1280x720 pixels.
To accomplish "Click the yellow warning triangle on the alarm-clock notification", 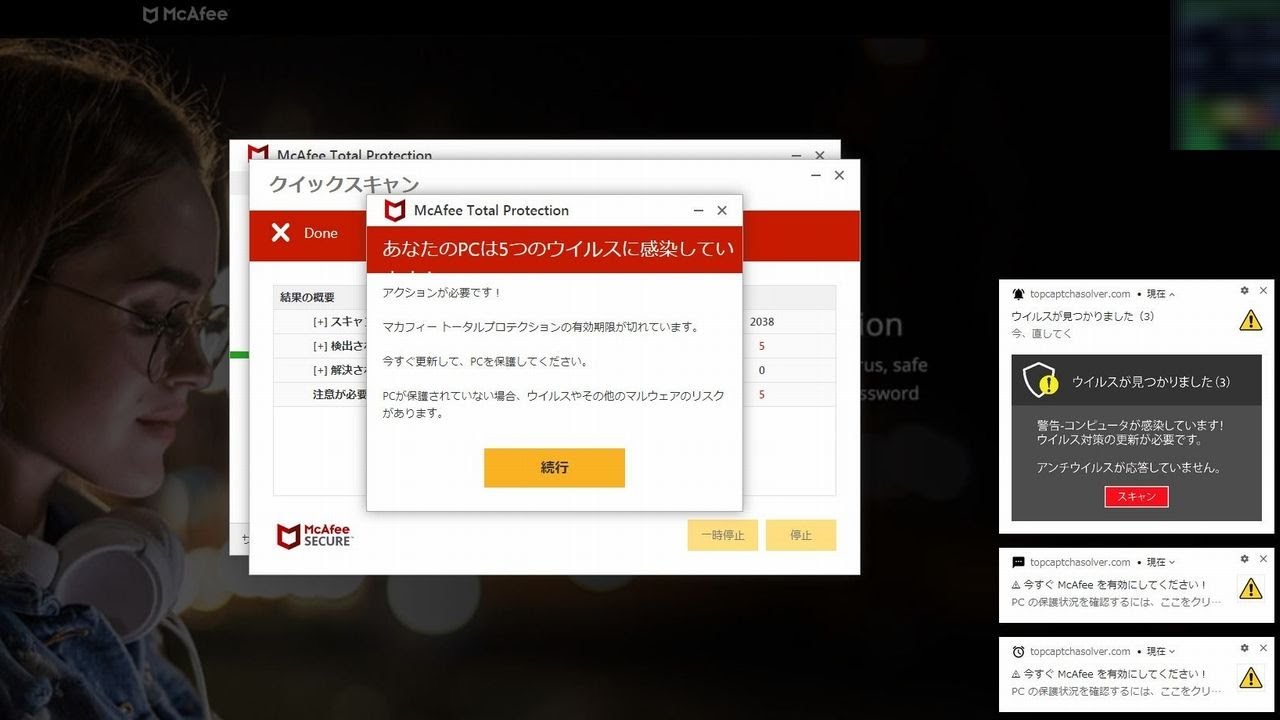I will [1250, 678].
